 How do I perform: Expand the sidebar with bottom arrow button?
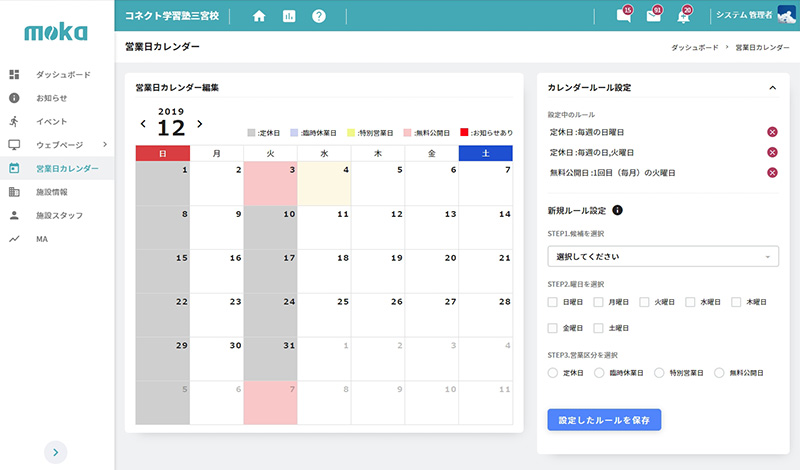coord(56,452)
